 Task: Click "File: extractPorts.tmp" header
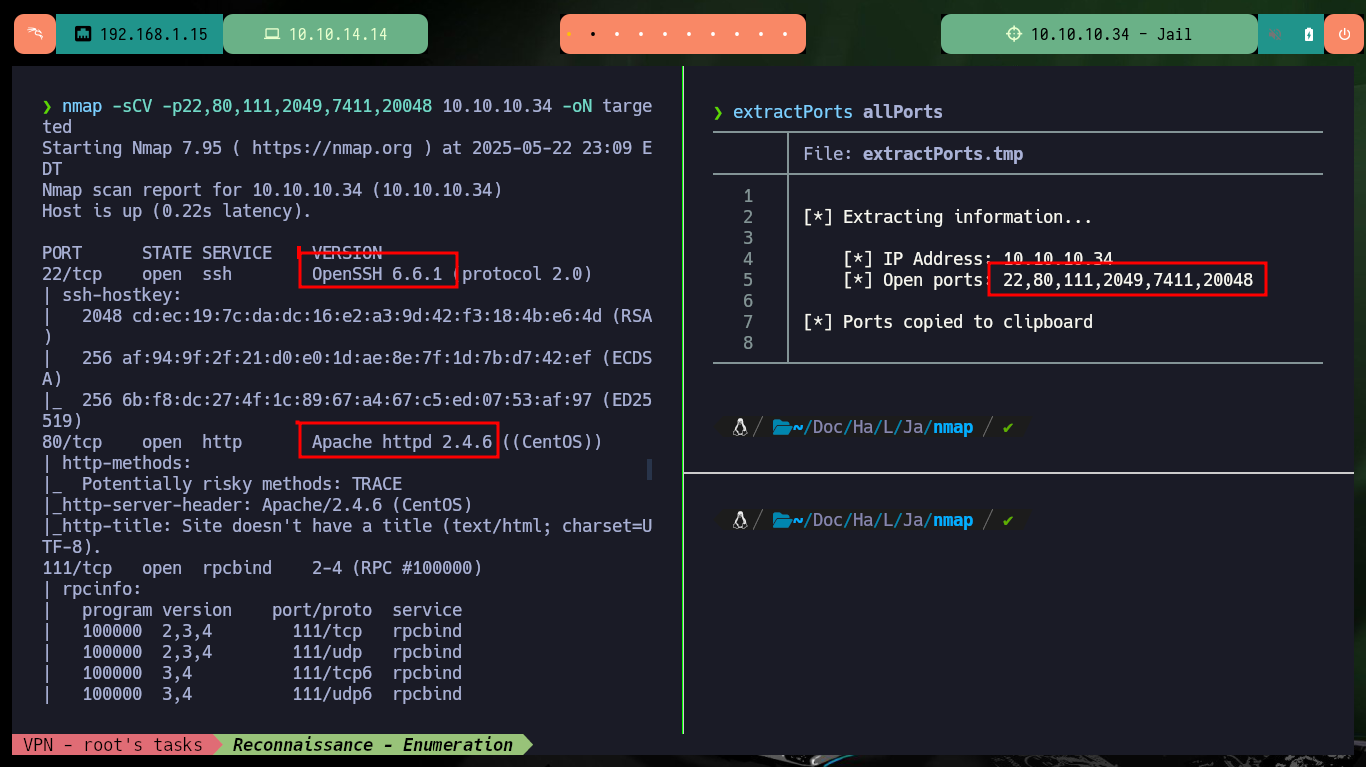tap(913, 154)
